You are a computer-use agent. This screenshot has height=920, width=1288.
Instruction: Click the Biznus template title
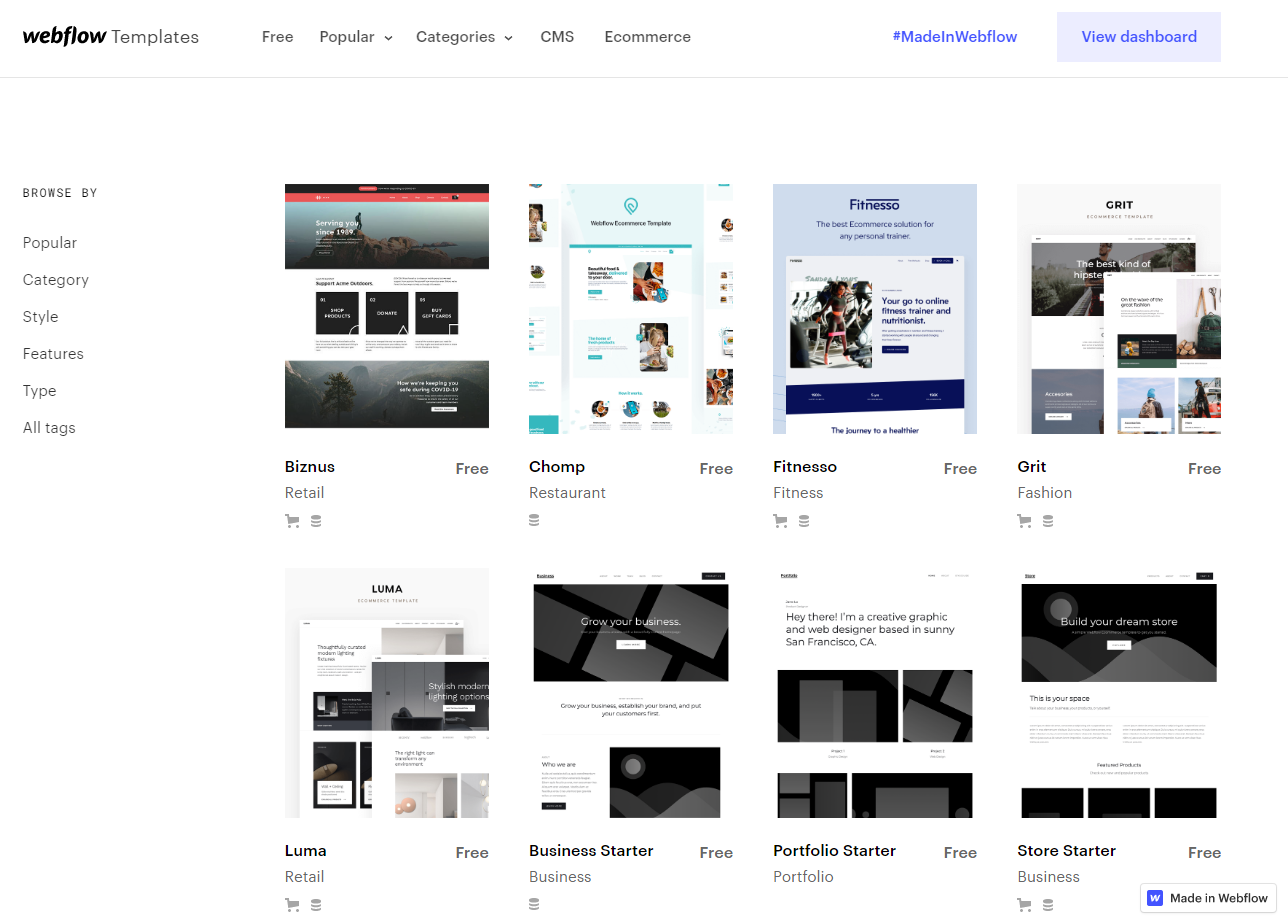point(310,467)
